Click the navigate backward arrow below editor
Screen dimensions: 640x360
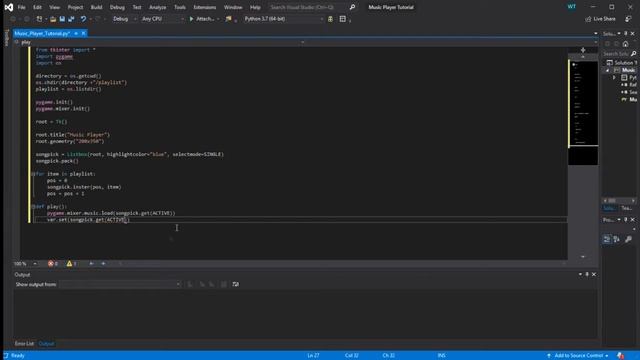pos(91,264)
